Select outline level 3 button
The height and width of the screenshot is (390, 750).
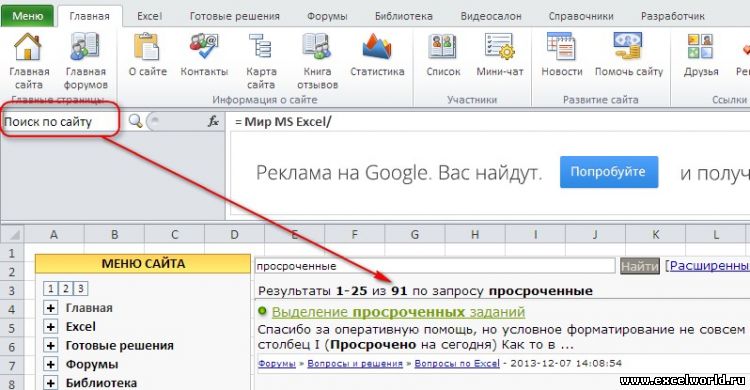click(80, 289)
